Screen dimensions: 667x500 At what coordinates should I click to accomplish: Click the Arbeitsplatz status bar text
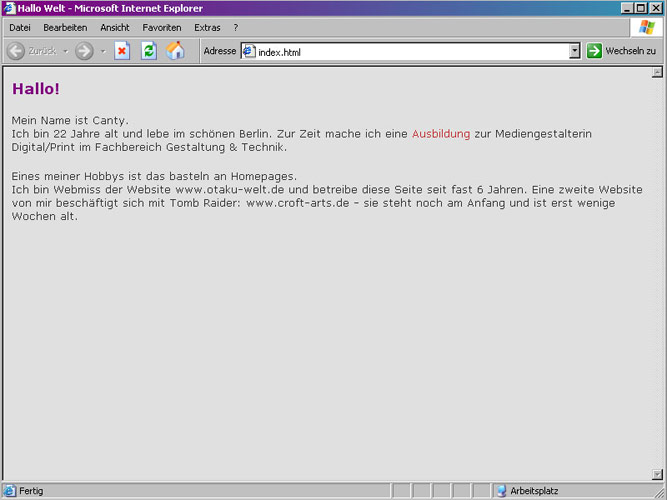click(534, 491)
